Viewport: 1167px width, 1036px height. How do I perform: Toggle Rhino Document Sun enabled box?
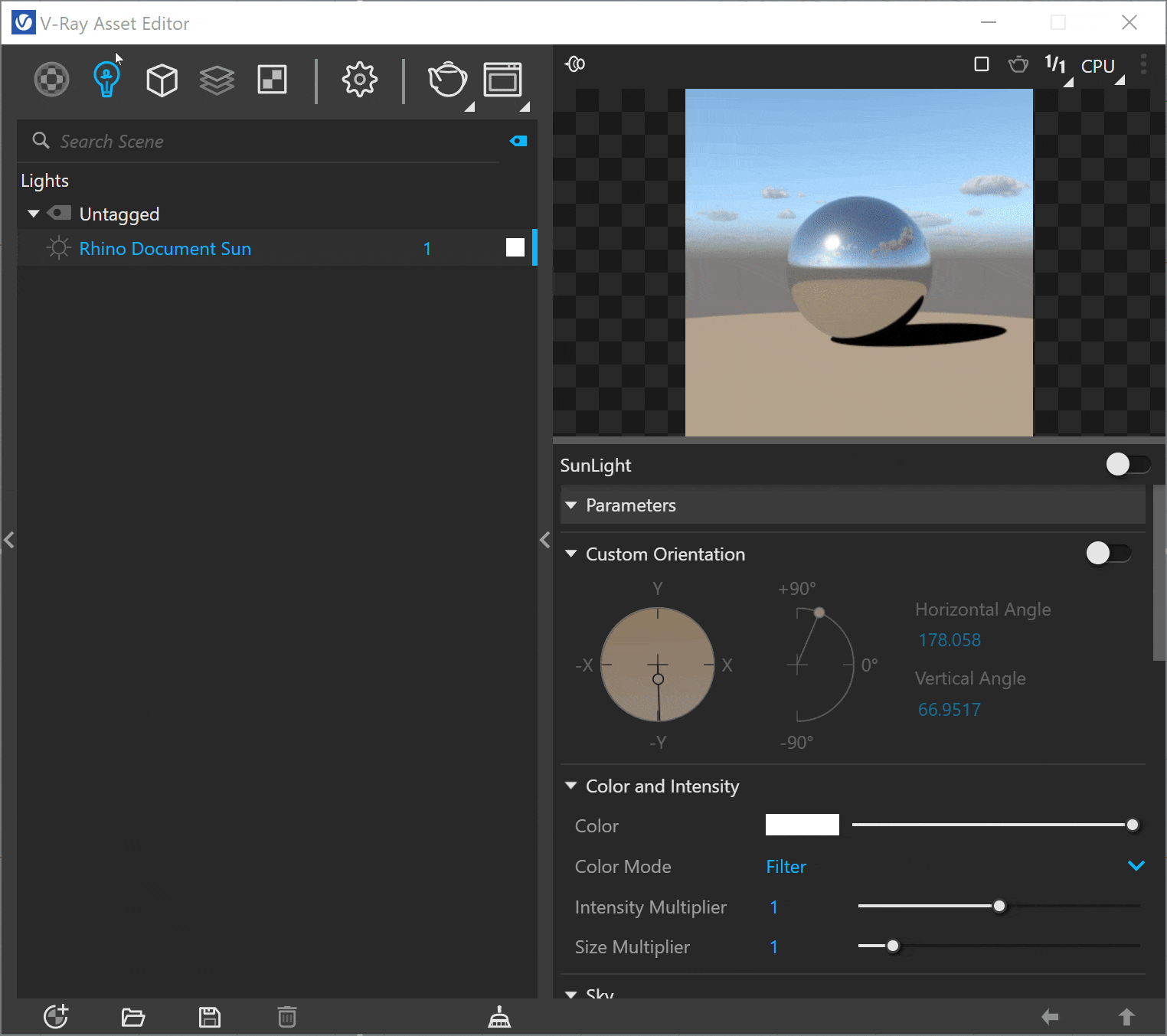(515, 247)
